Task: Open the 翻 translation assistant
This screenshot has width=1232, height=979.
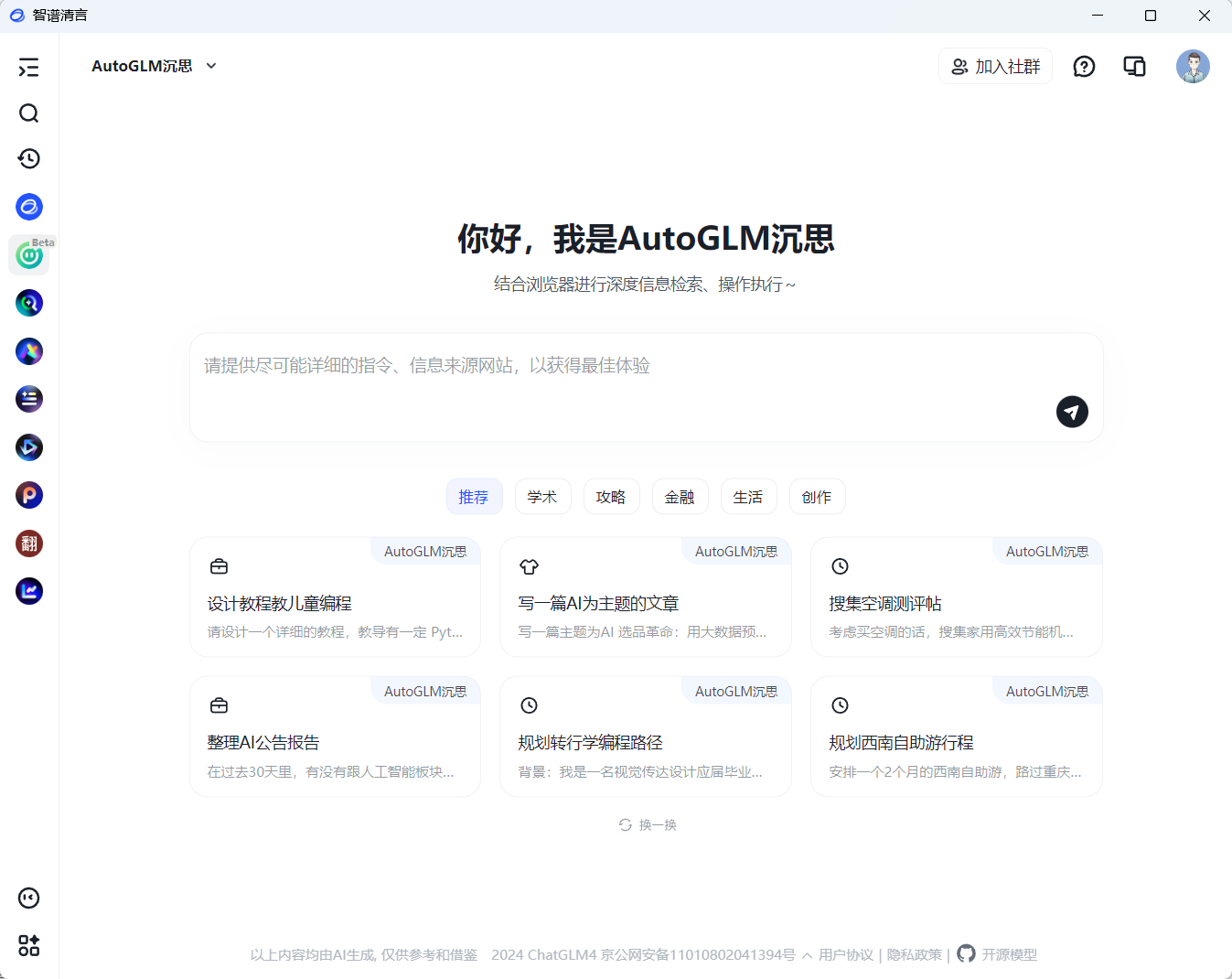Action: point(29,543)
